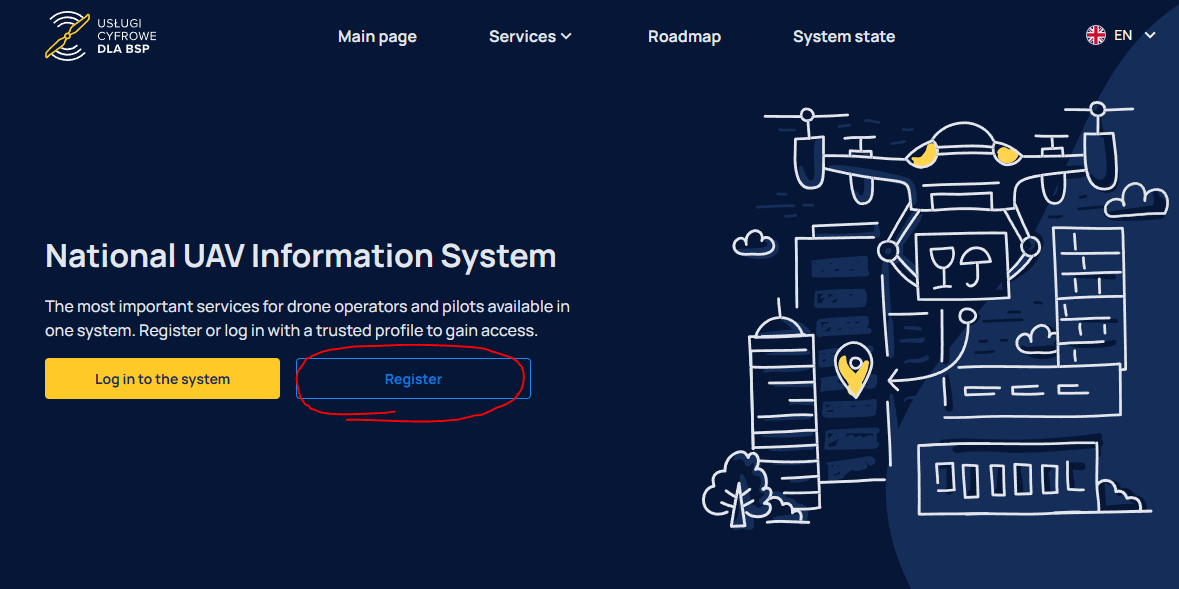Click the EN language label
Screen dimensions: 1179x589
pos(1123,35)
